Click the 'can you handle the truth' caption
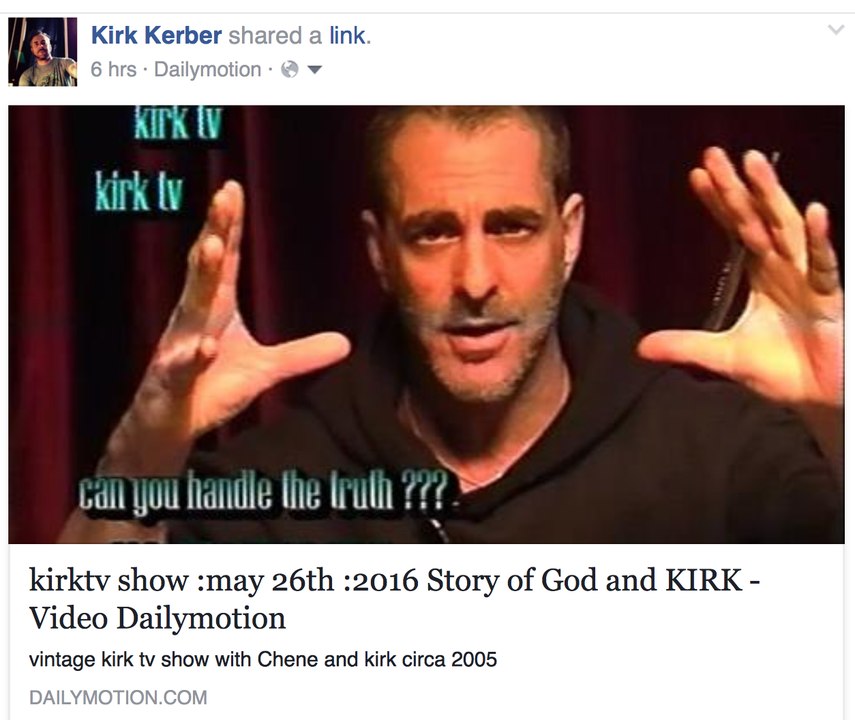The height and width of the screenshot is (720, 855). point(265,491)
